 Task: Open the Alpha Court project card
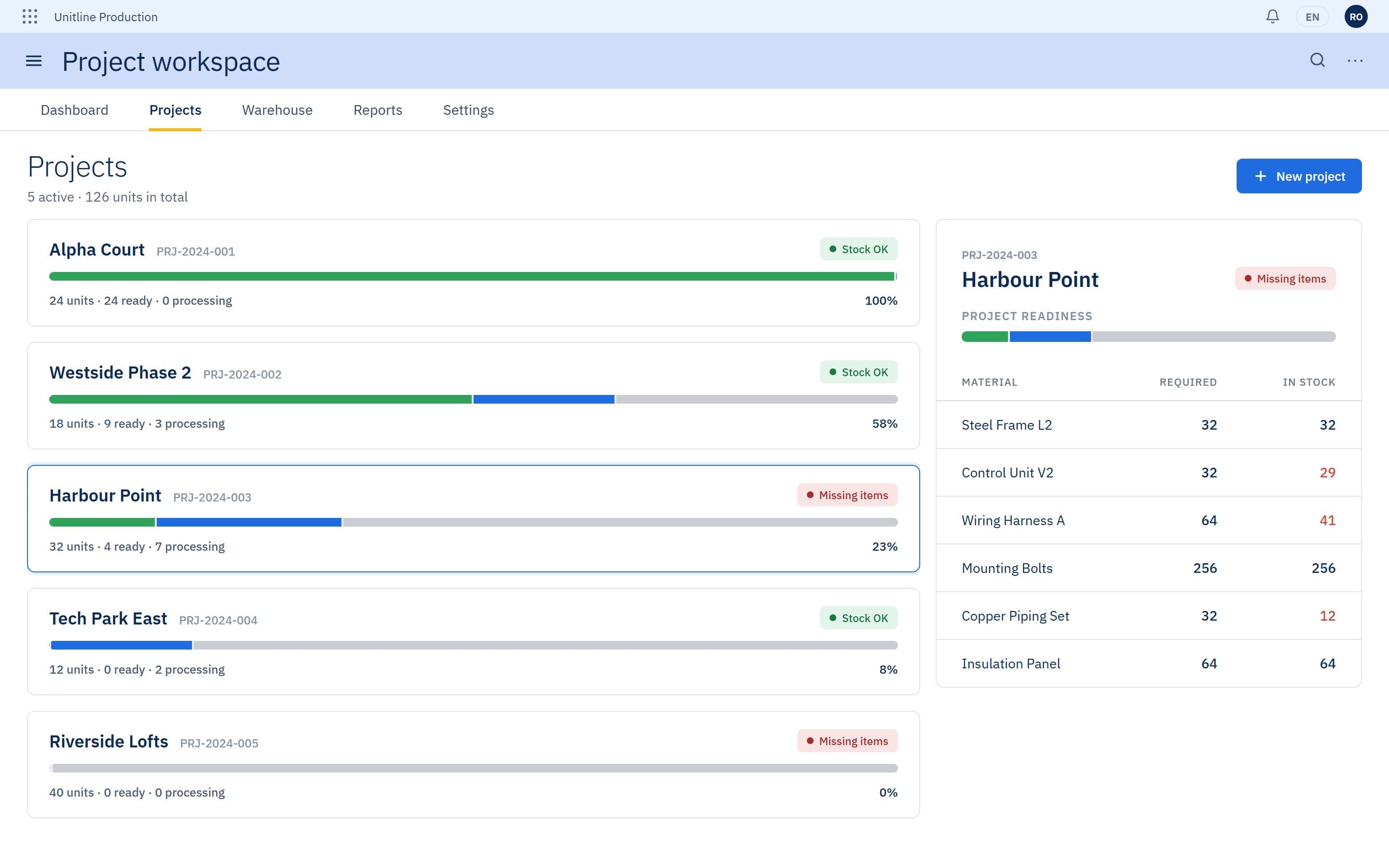pos(474,272)
